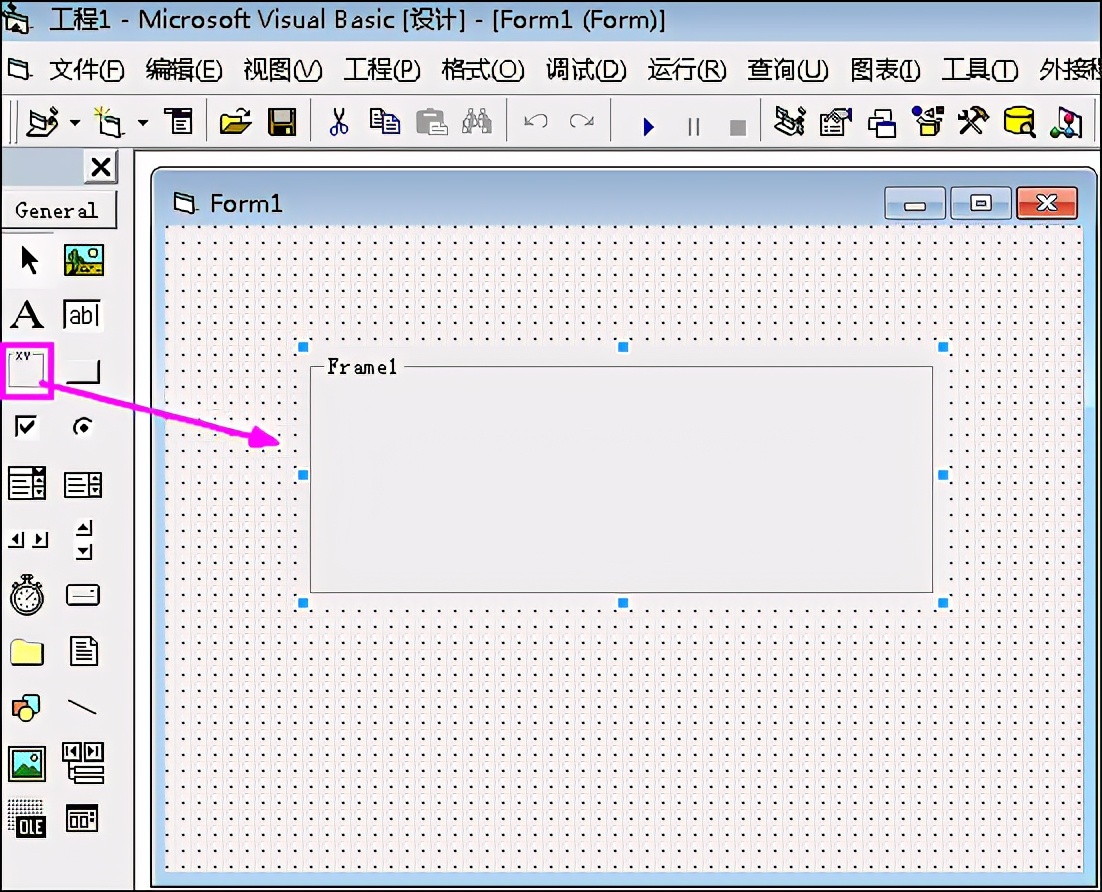Open the 图表(I) menu

pyautogui.click(x=885, y=70)
